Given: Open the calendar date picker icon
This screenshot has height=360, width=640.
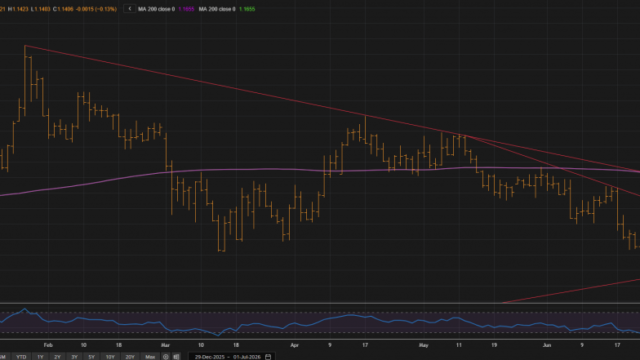Looking at the screenshot, I should 268,357.
